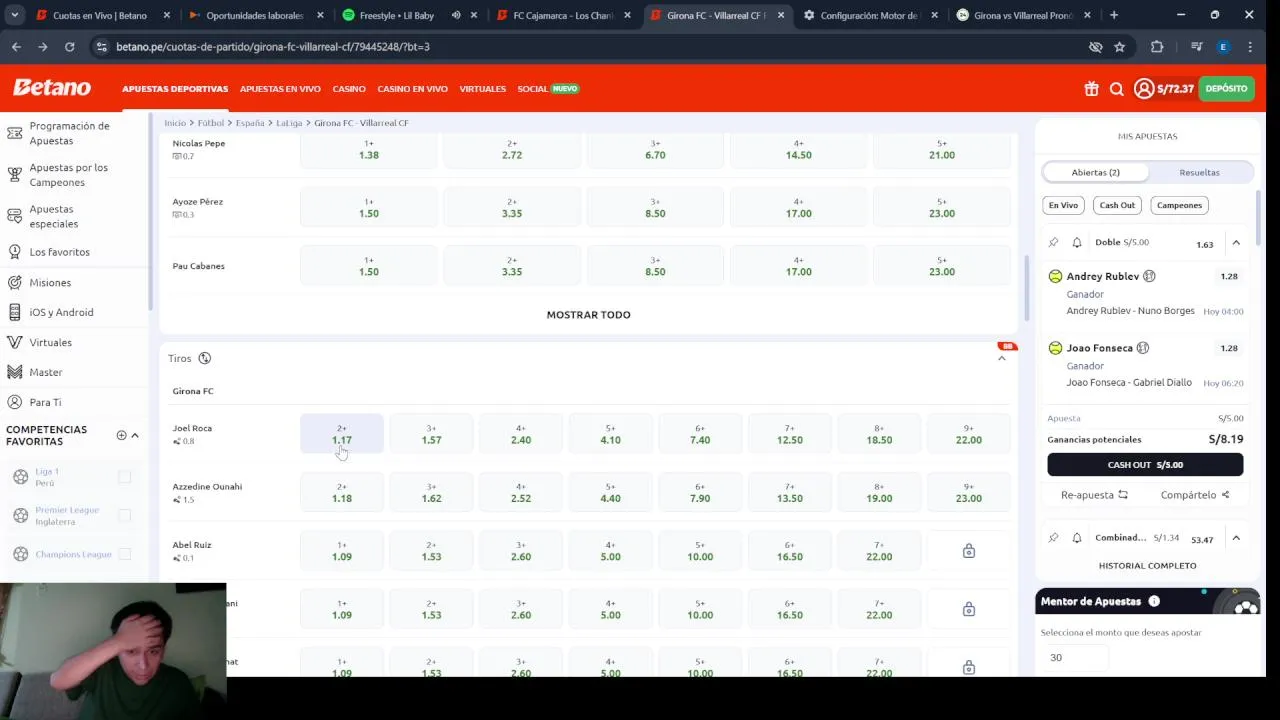This screenshot has height=720, width=1280.
Task: Open the Casino menu item
Action: tap(349, 89)
